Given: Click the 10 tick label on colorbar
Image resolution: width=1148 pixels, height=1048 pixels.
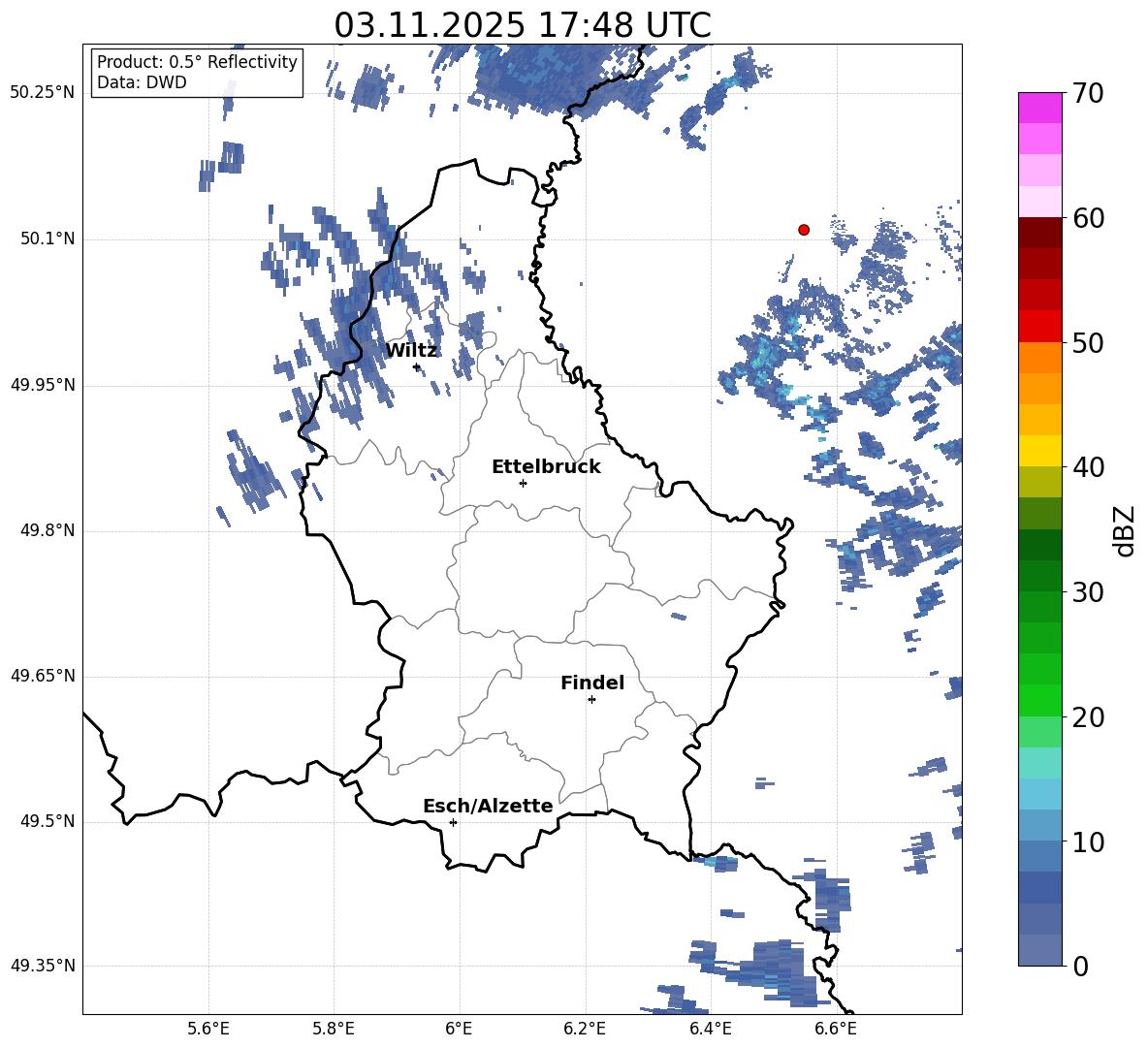Looking at the screenshot, I should click(1089, 842).
